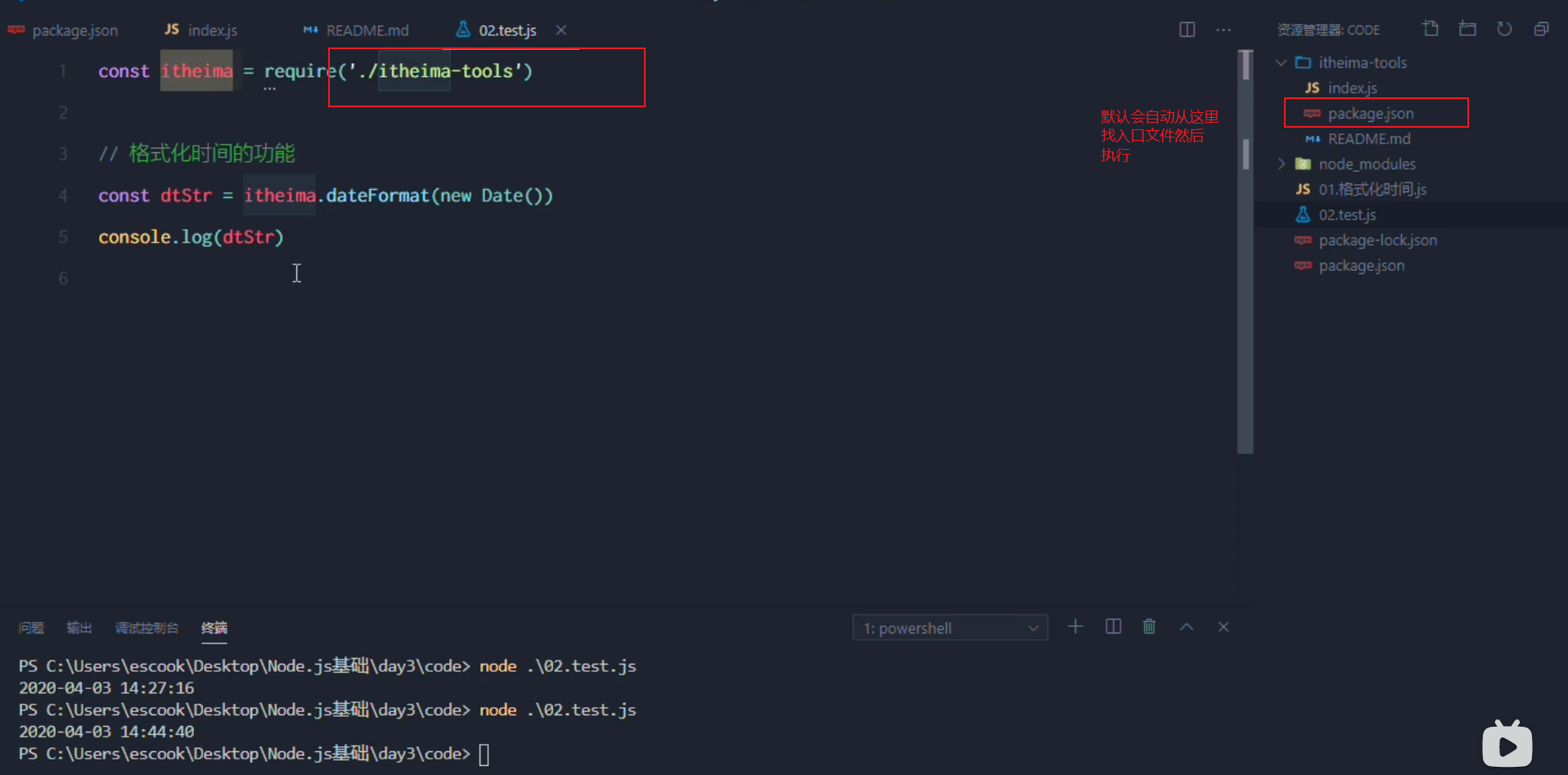Click the video play icon
This screenshot has height=775, width=1568.
pos(1507,744)
